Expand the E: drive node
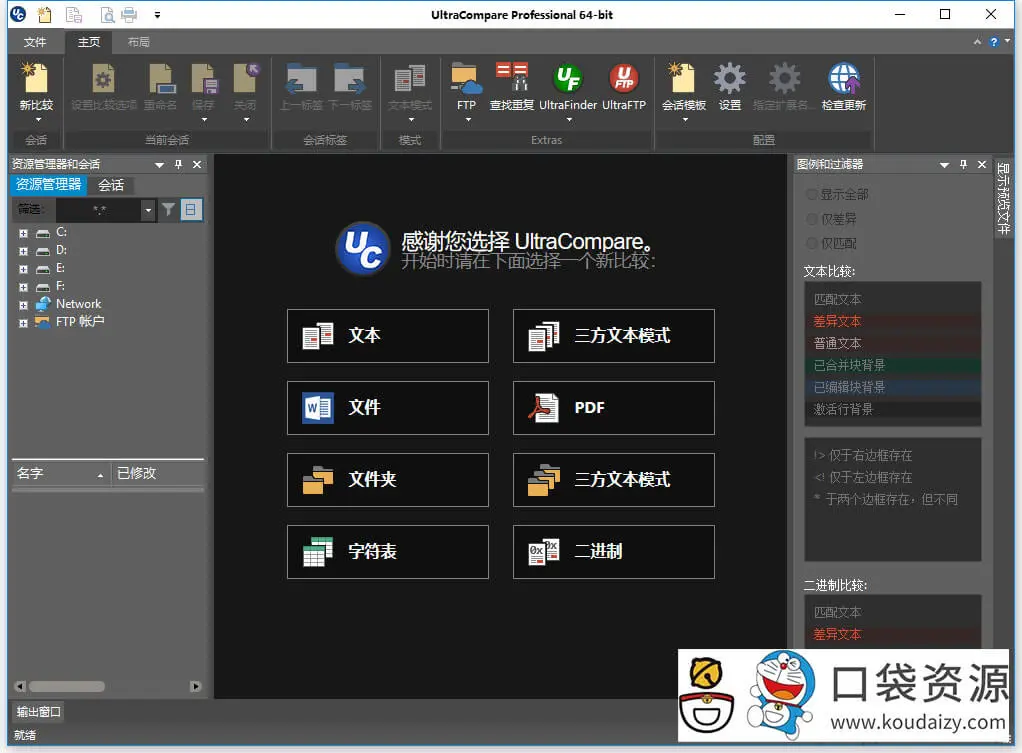Viewport: 1022px width, 753px height. (x=23, y=269)
